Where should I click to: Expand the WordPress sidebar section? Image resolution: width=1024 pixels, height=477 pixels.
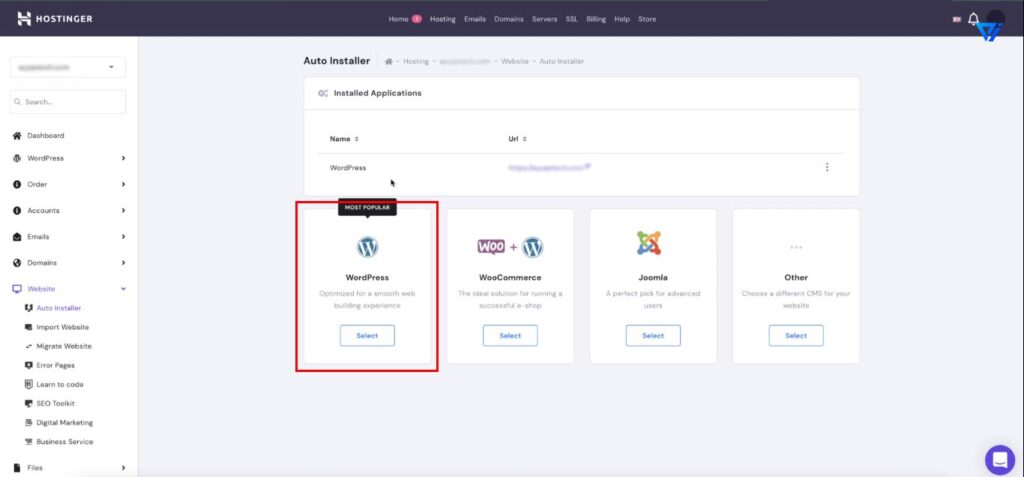point(123,158)
